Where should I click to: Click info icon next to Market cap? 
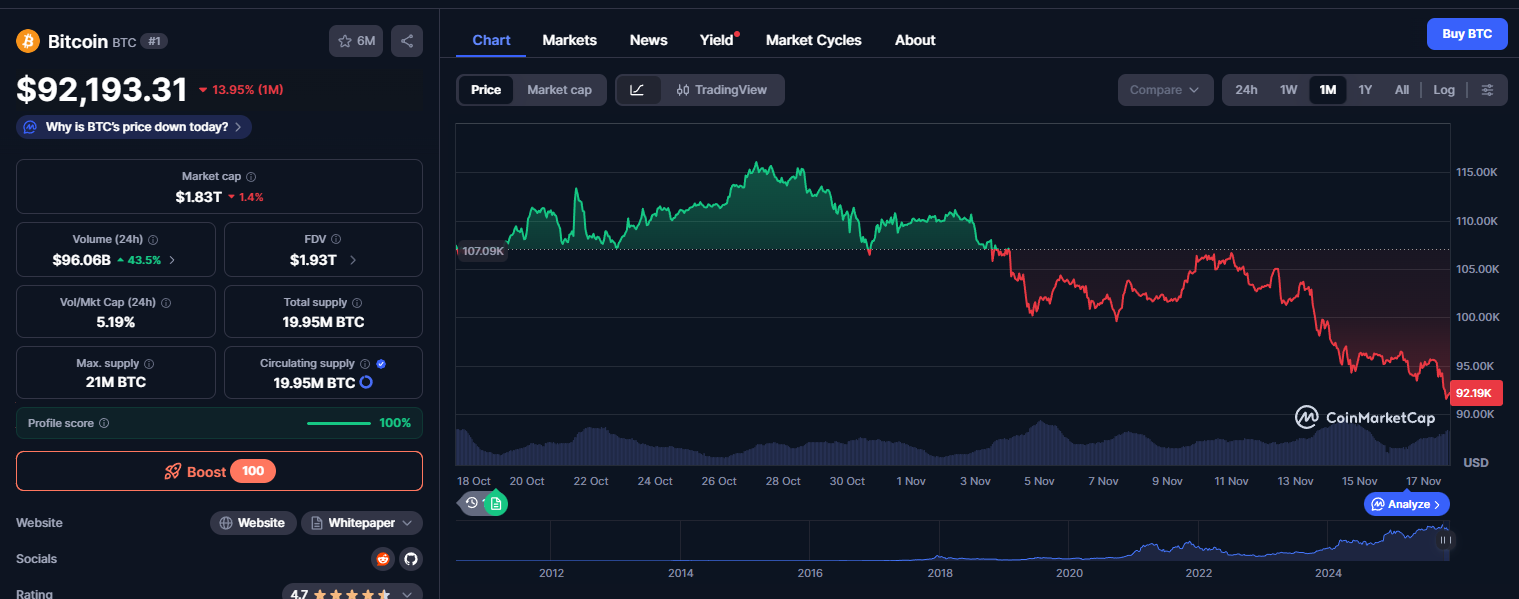pos(251,177)
